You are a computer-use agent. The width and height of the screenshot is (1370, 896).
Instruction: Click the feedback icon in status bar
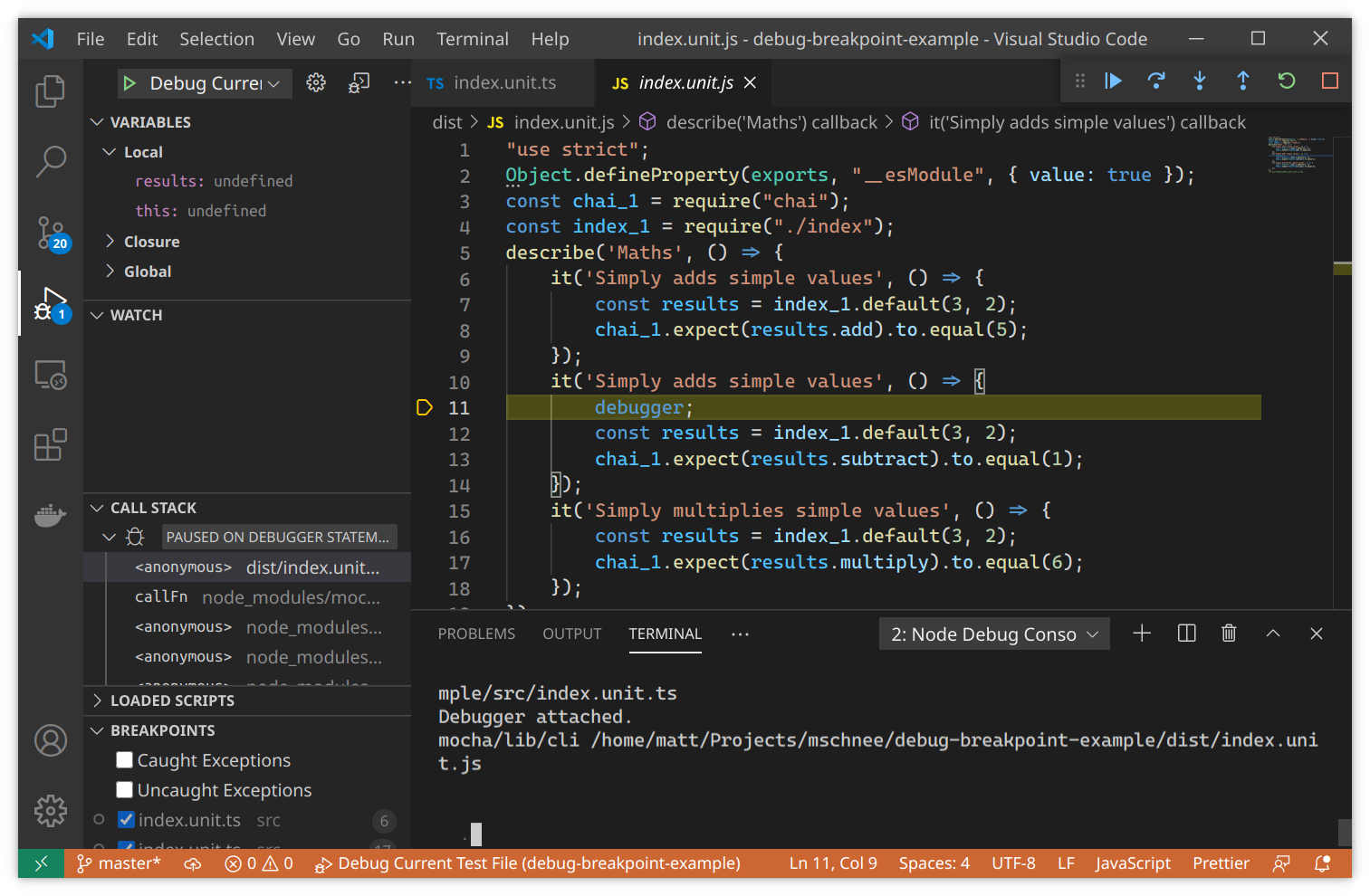[1281, 863]
